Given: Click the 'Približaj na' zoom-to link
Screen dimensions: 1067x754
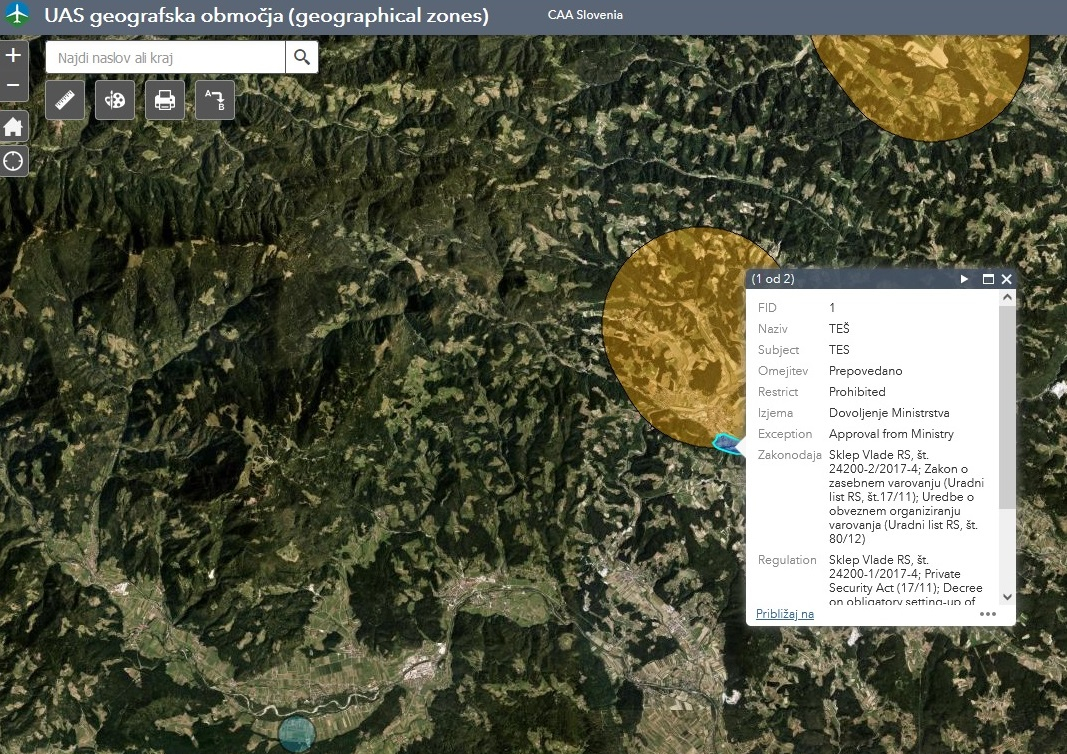Looking at the screenshot, I should 784,614.
